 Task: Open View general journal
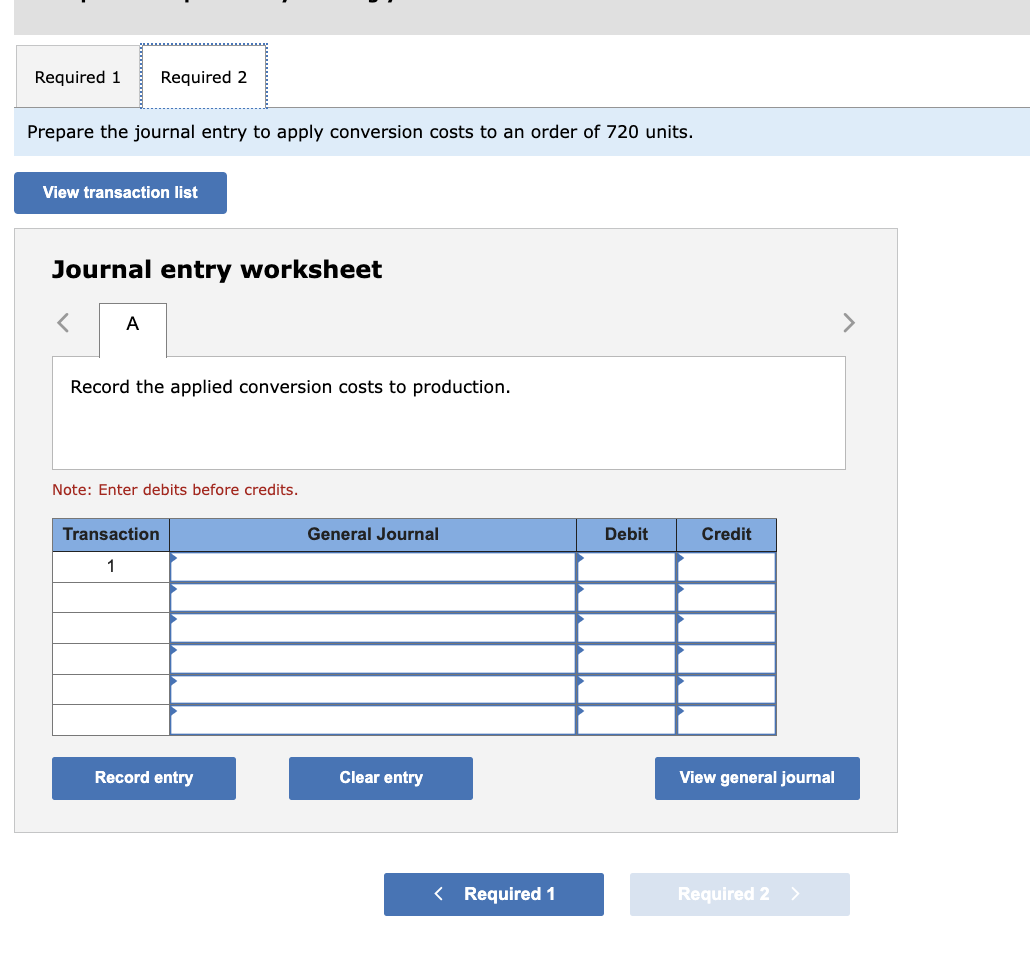click(x=757, y=778)
